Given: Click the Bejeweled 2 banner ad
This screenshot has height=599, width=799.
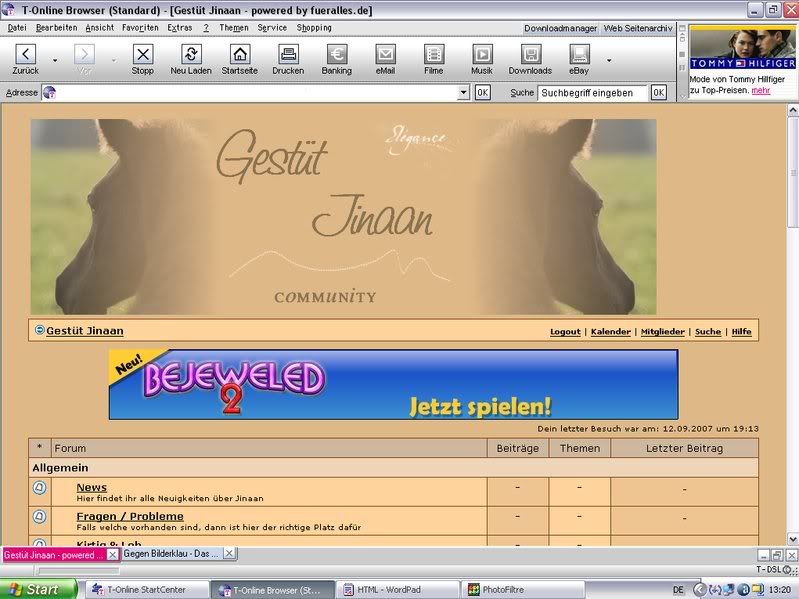Looking at the screenshot, I should pos(393,385).
